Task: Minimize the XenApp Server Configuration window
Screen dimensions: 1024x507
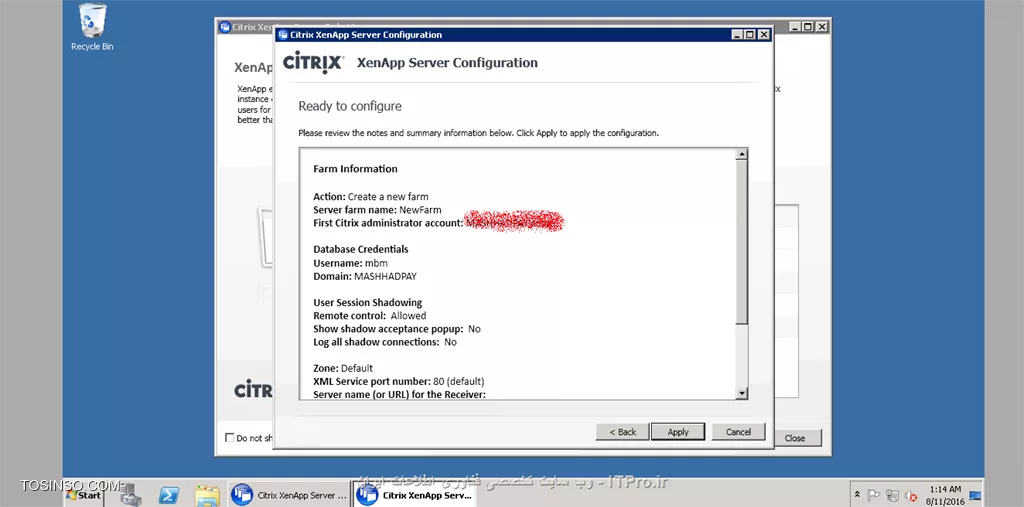Action: tap(737, 35)
